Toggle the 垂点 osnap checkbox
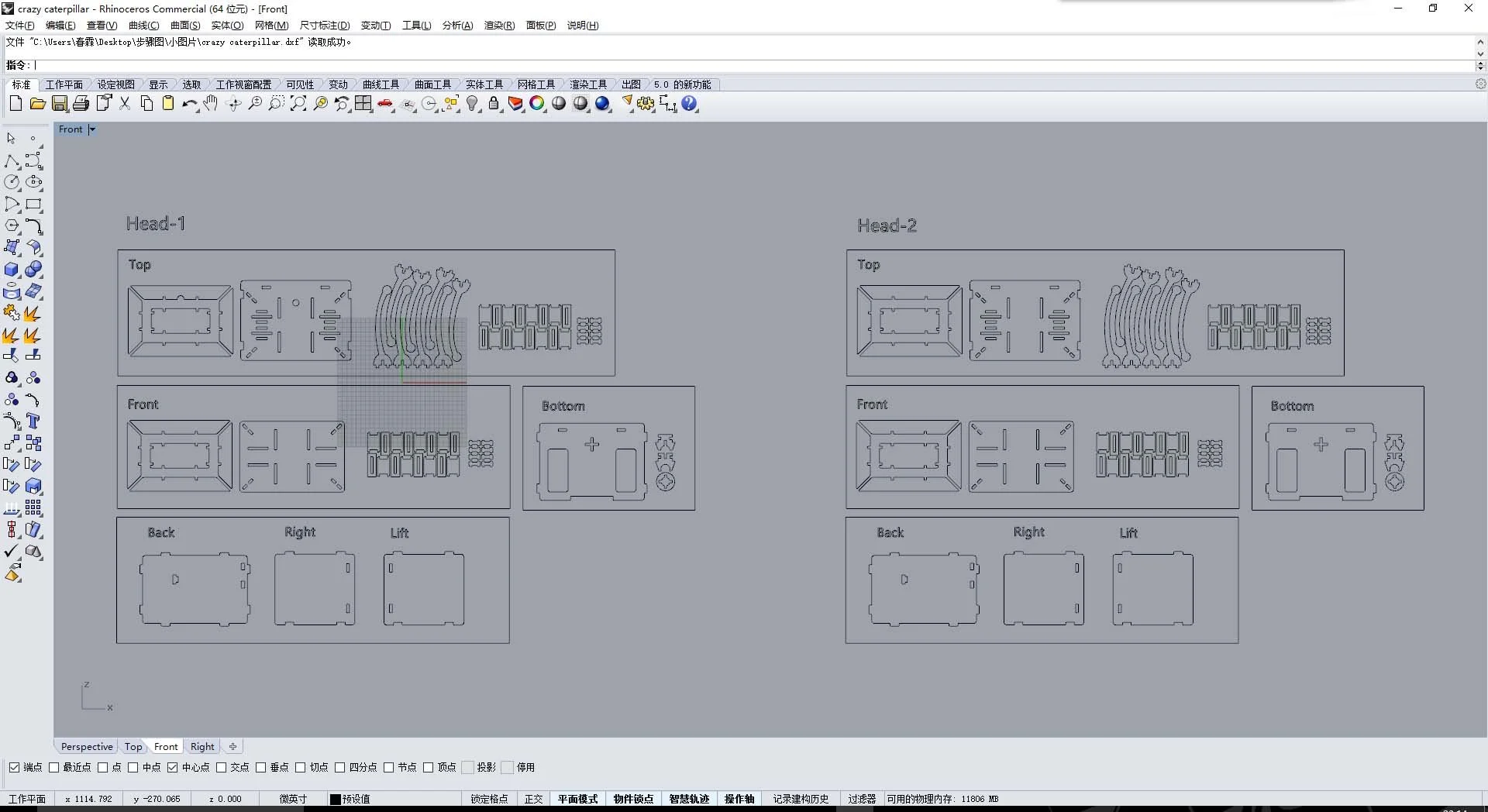Image resolution: width=1488 pixels, height=812 pixels. pos(260,767)
